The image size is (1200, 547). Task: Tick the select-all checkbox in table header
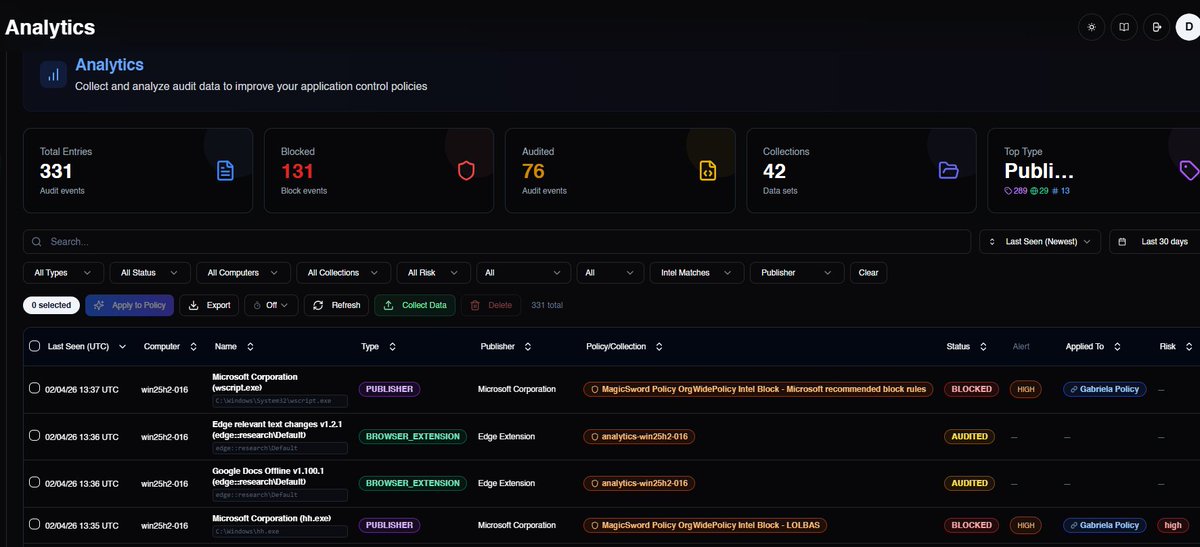35,346
